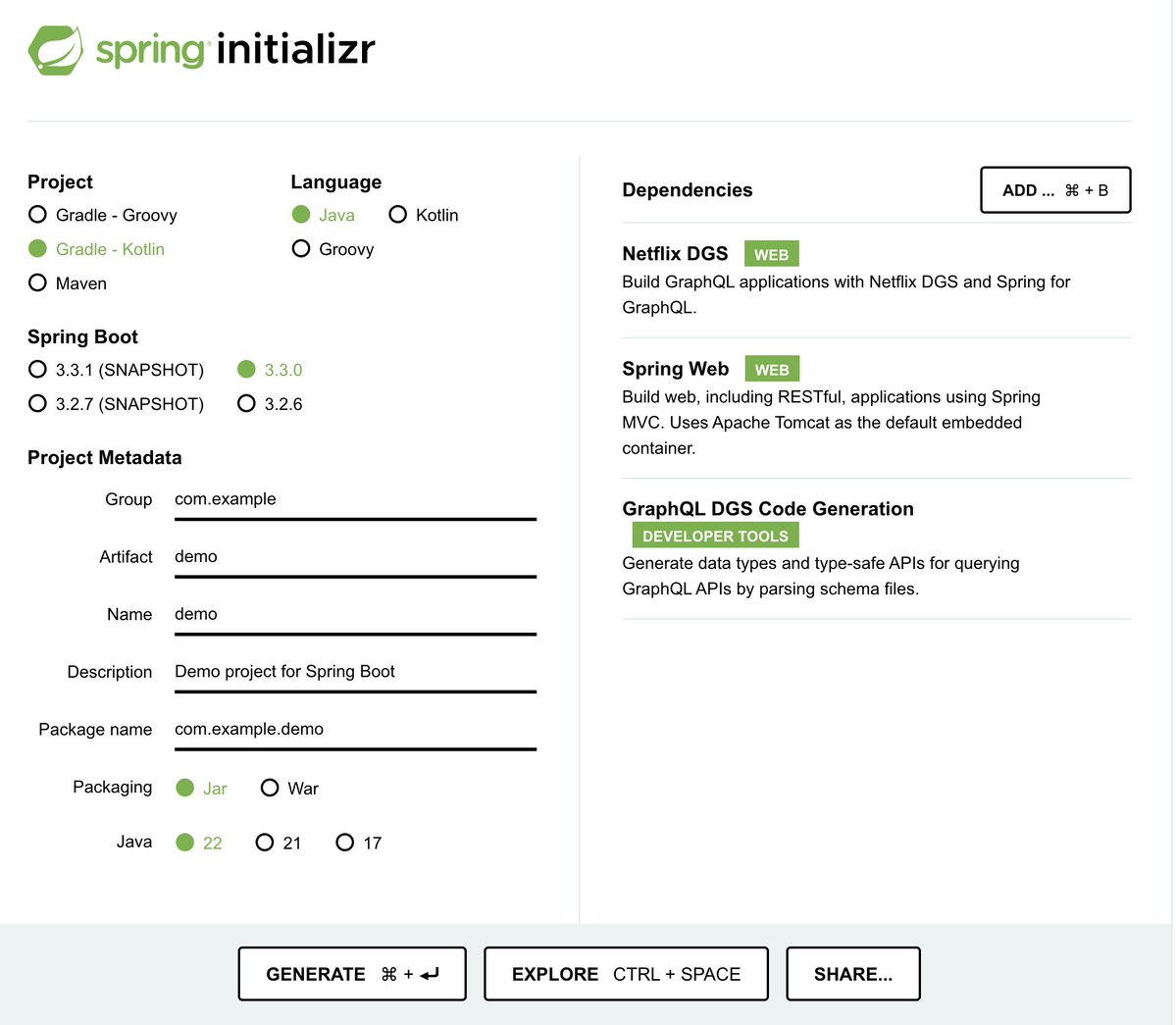1176x1025 pixels.
Task: Click the Project section heading
Action: pos(60,182)
